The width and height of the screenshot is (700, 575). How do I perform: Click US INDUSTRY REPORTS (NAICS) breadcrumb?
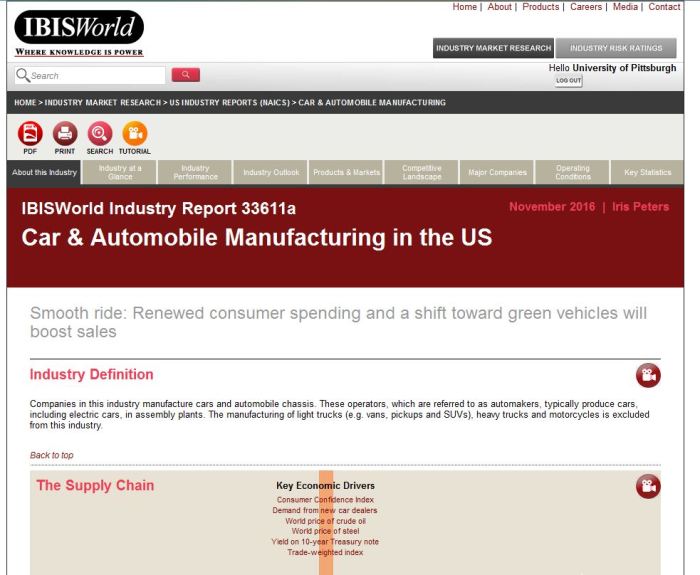tap(229, 103)
